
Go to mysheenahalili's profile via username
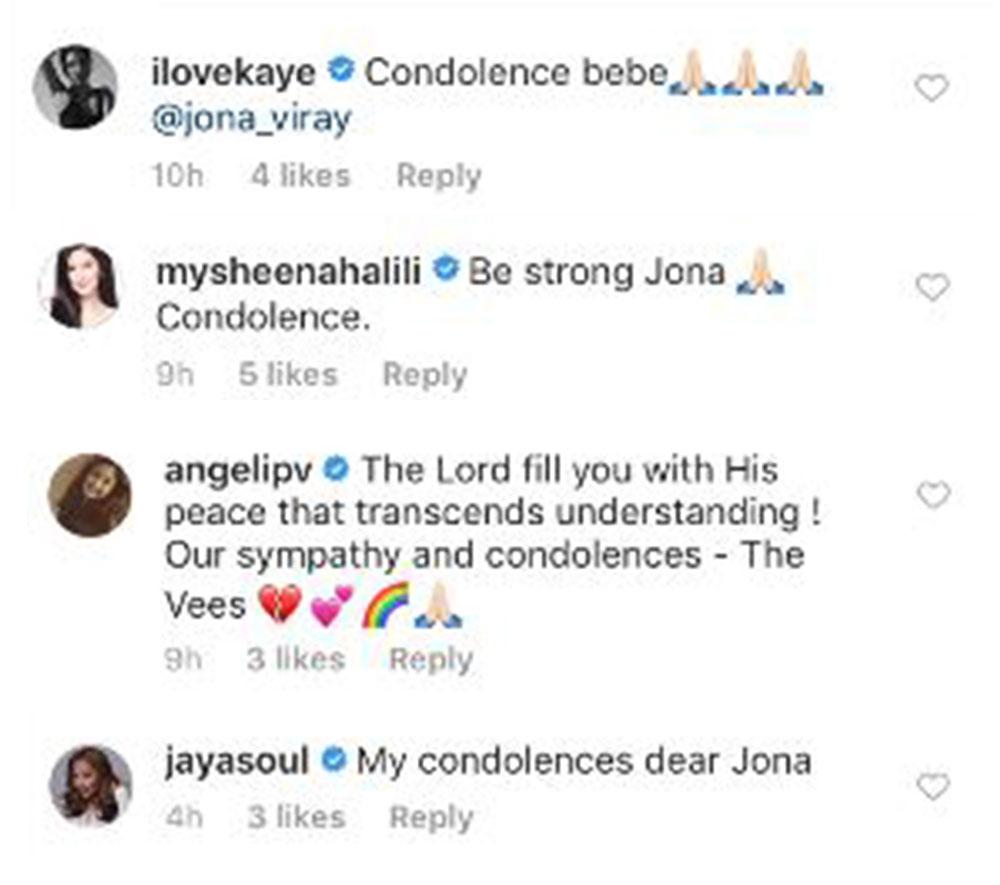tap(293, 271)
